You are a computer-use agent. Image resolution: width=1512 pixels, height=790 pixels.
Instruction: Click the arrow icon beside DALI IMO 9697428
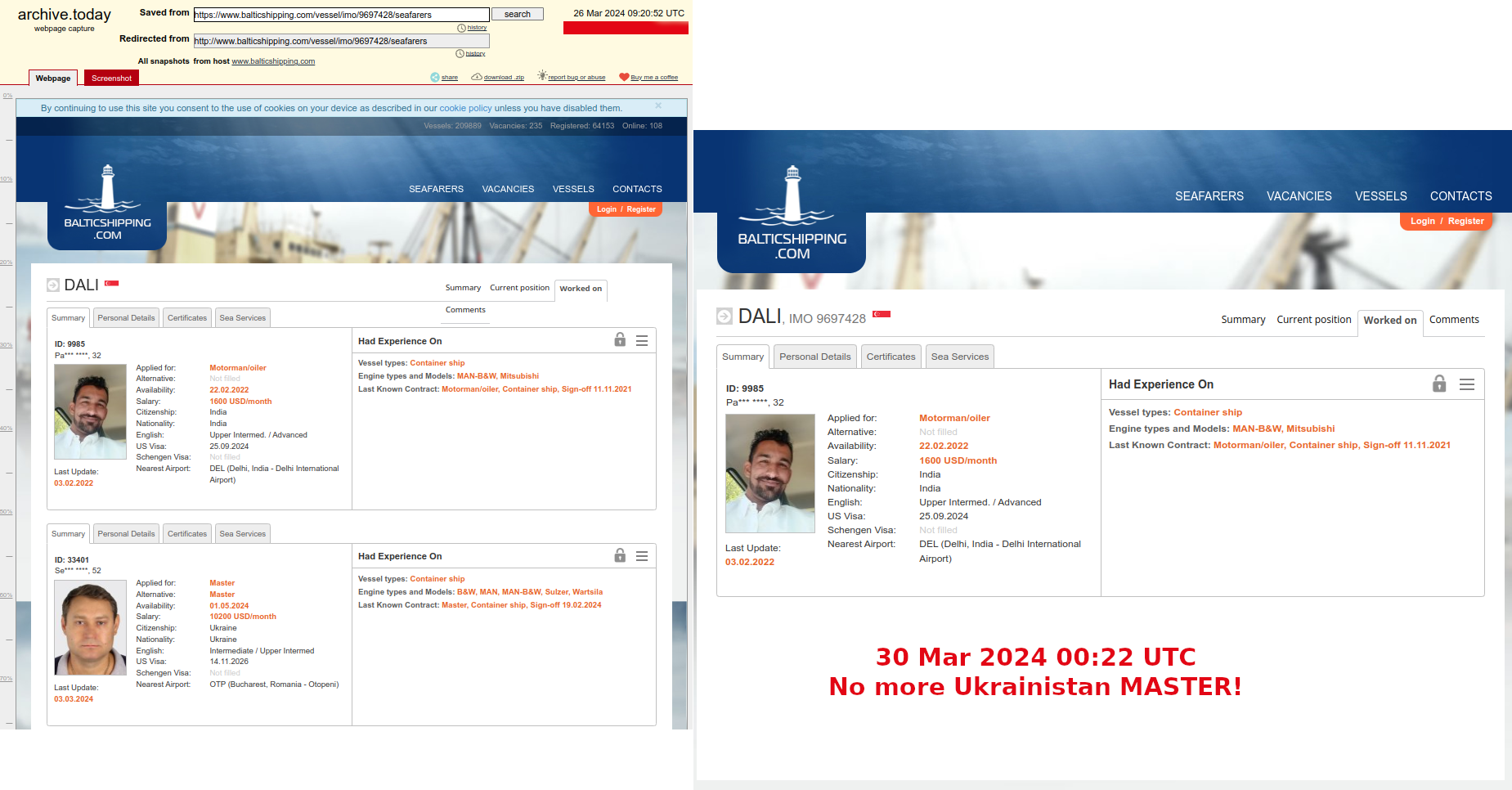tap(725, 316)
